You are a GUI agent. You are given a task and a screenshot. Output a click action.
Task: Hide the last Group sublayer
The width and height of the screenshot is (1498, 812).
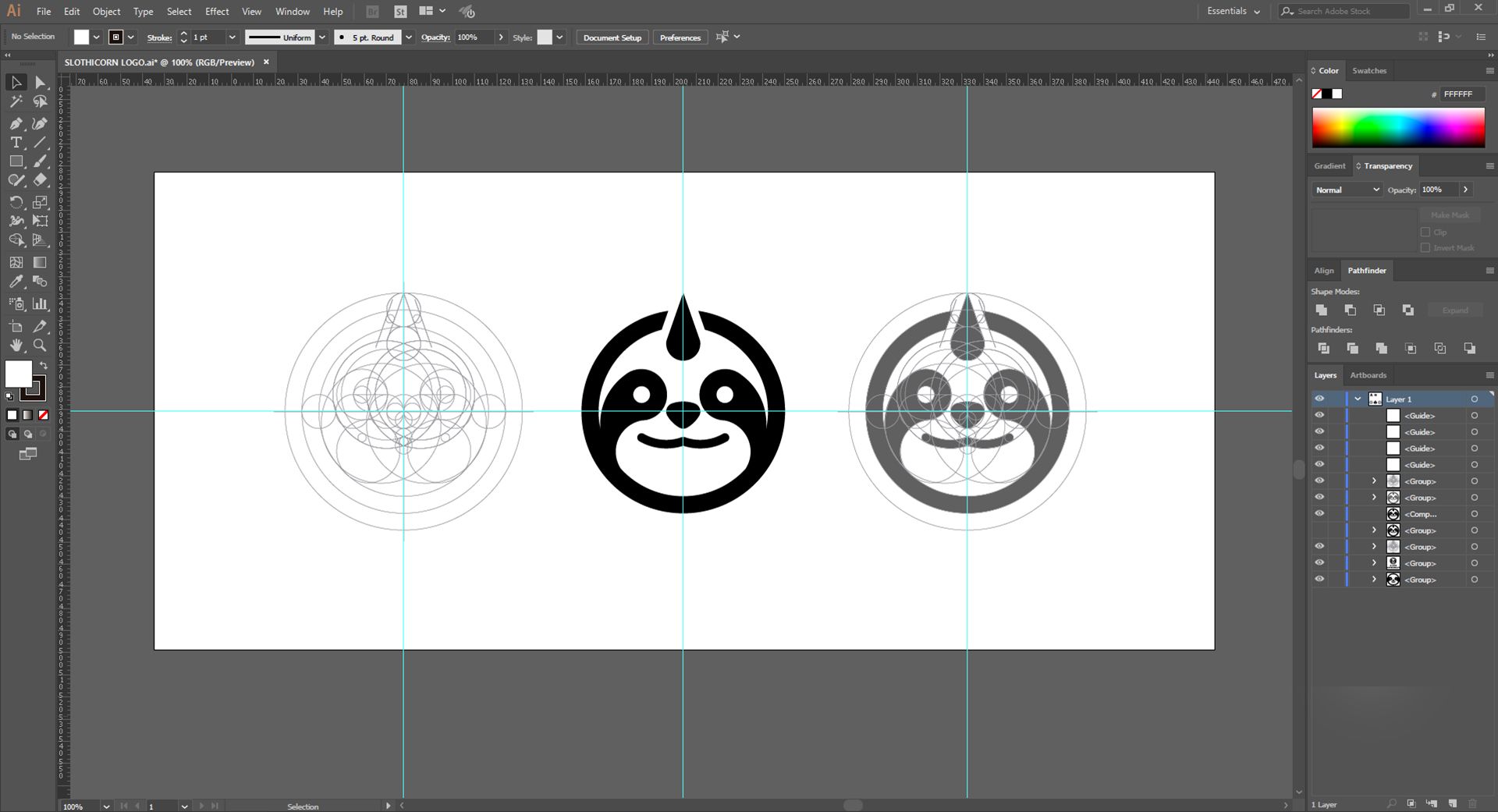[x=1319, y=579]
